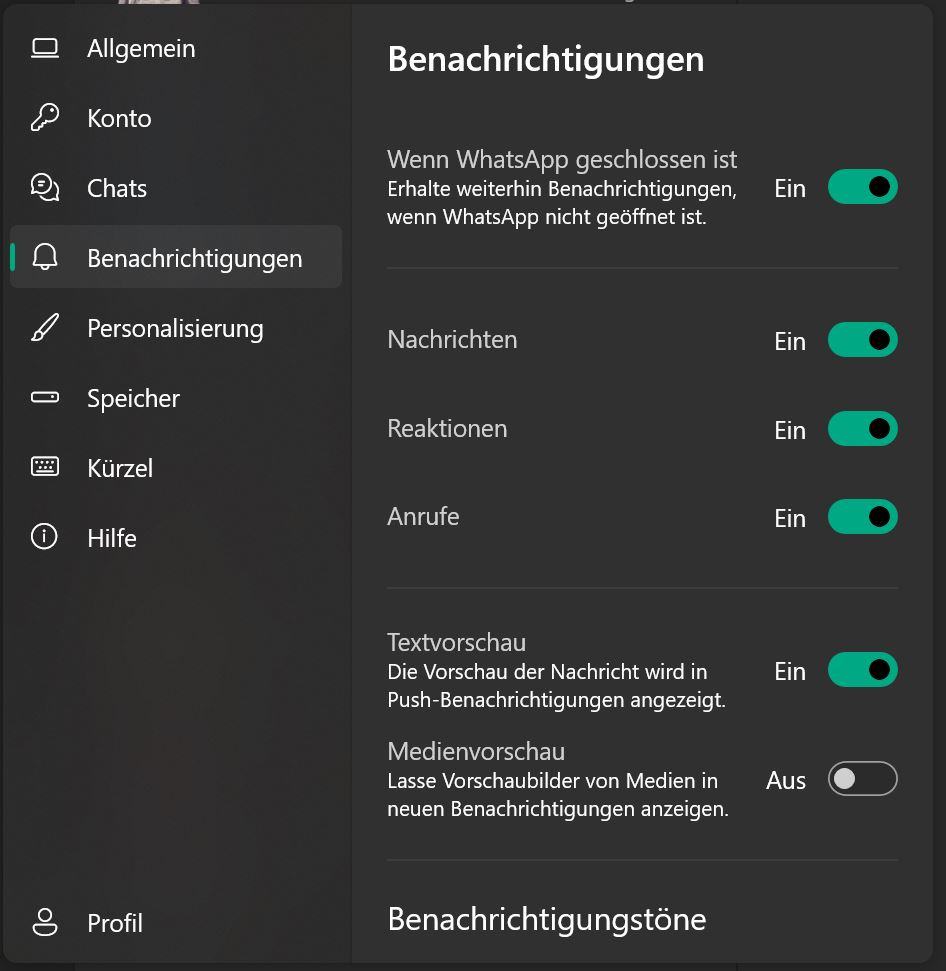Switch to the Personalisierung section
The image size is (946, 971).
tap(175, 328)
